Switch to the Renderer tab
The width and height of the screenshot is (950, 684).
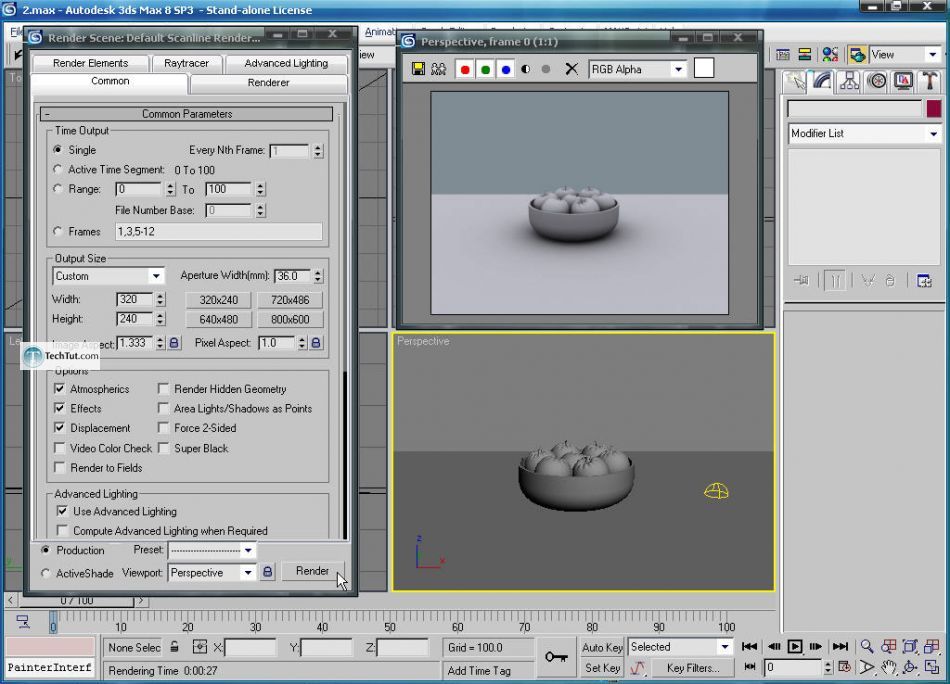(268, 82)
